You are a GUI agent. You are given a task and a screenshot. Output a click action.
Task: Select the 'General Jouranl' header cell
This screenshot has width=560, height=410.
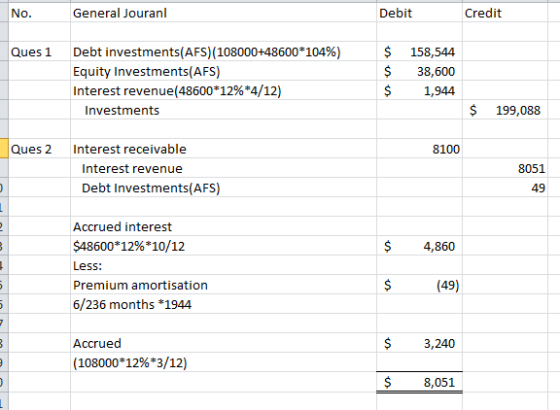pyautogui.click(x=223, y=13)
